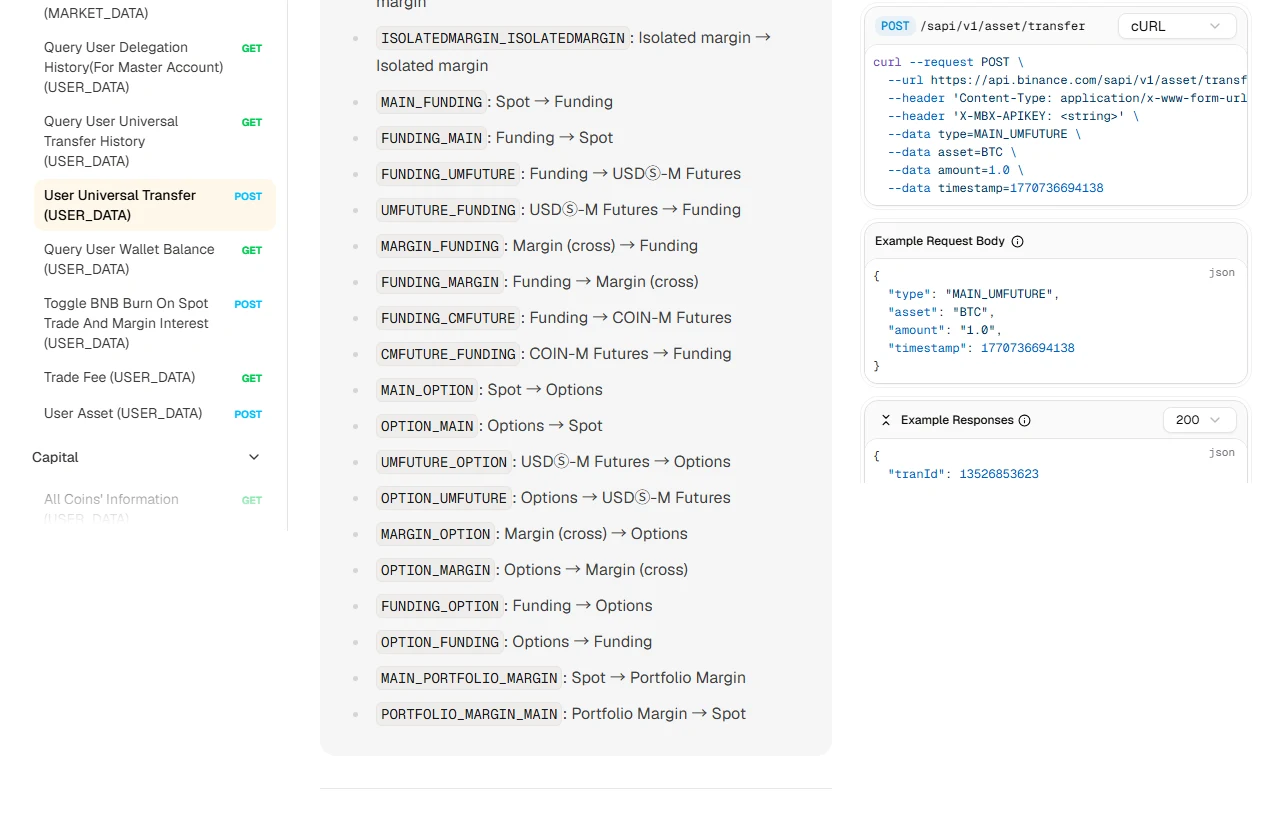This screenshot has width=1280, height=820.
Task: Click the MAIN_FUNDING code label
Action: click(x=431, y=102)
